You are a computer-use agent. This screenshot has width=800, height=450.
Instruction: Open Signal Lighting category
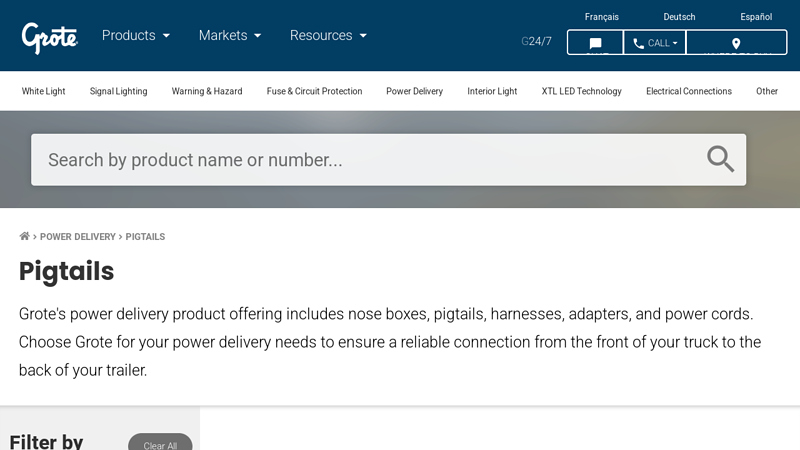coord(118,91)
